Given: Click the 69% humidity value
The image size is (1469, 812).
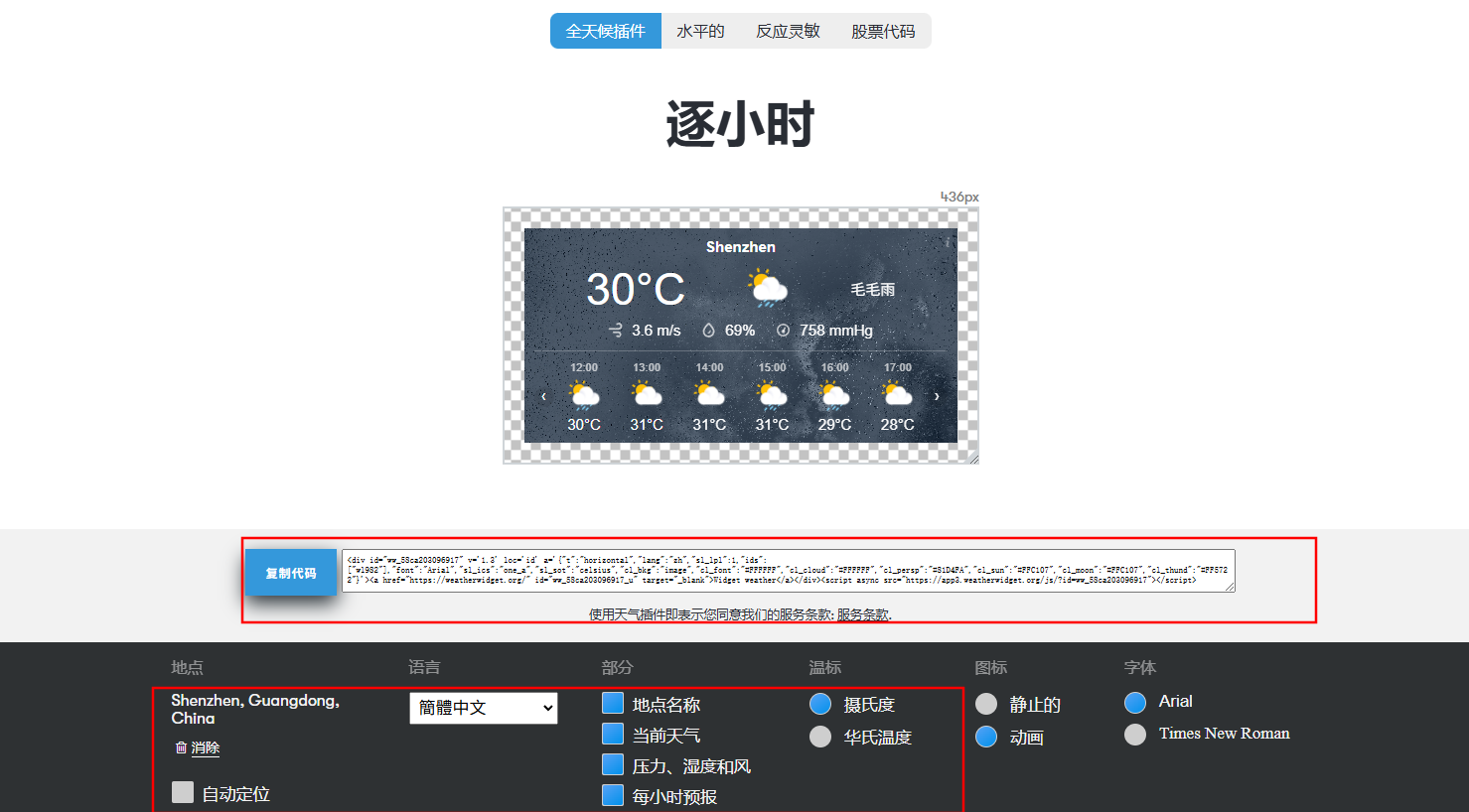Looking at the screenshot, I should [x=740, y=331].
